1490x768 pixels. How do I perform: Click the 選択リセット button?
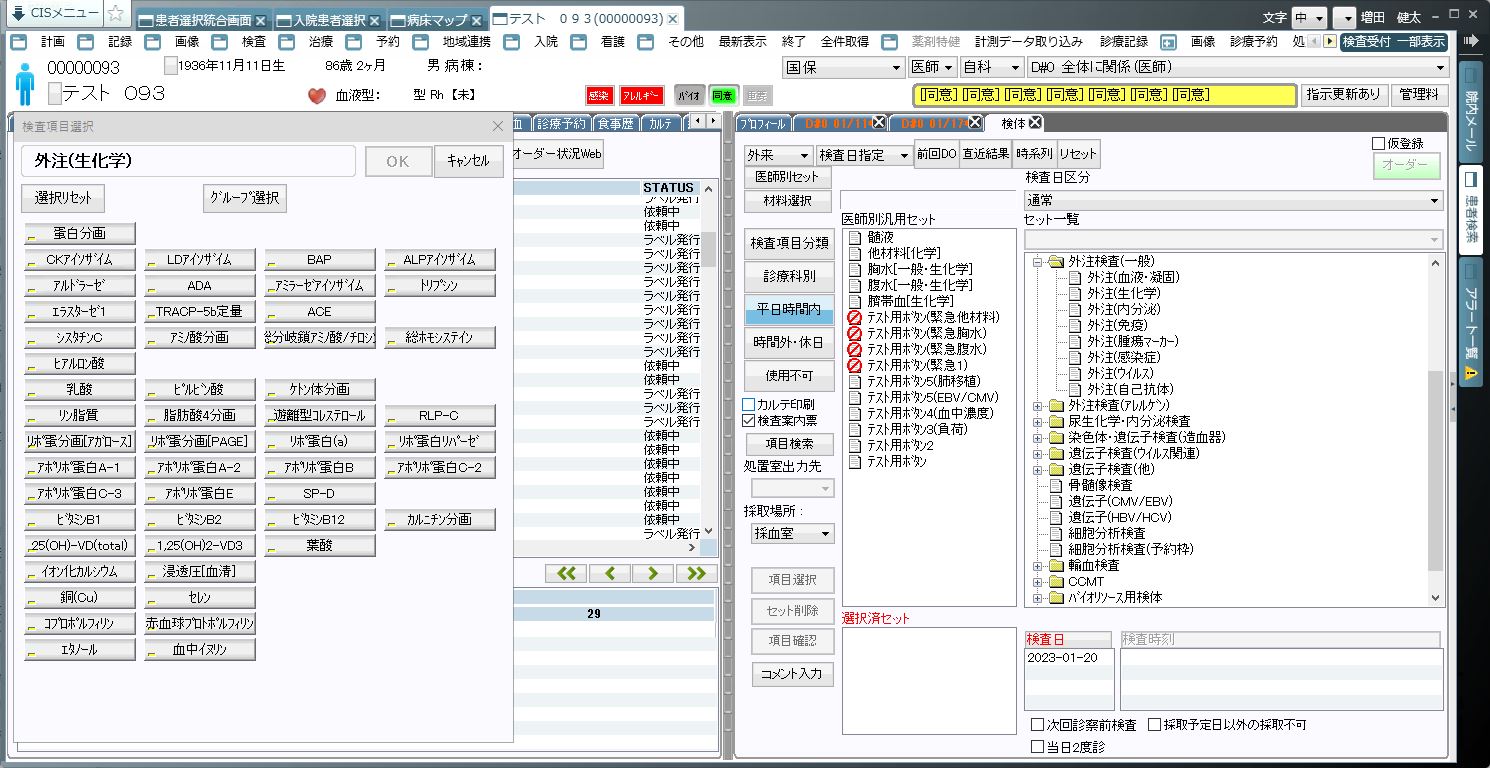(63, 198)
